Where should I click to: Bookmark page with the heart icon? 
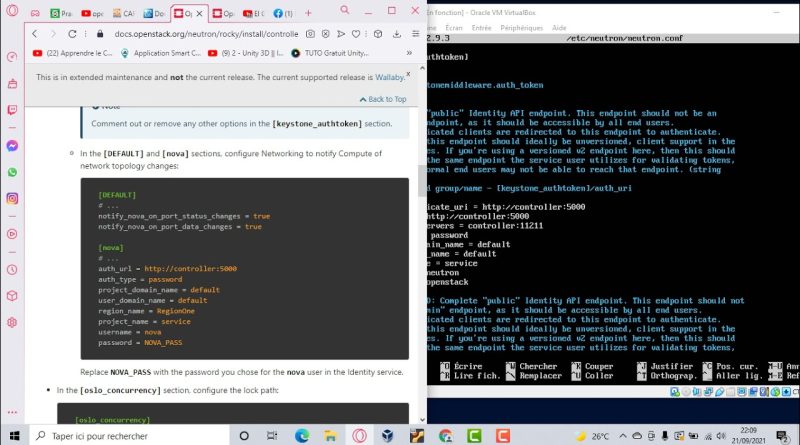(x=356, y=34)
